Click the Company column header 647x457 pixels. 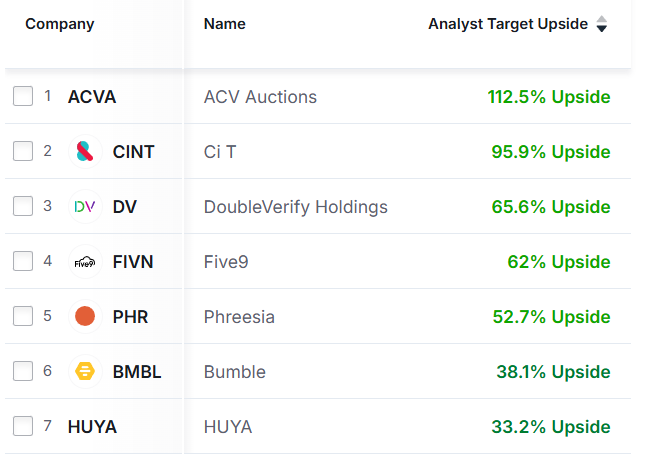coord(59,24)
